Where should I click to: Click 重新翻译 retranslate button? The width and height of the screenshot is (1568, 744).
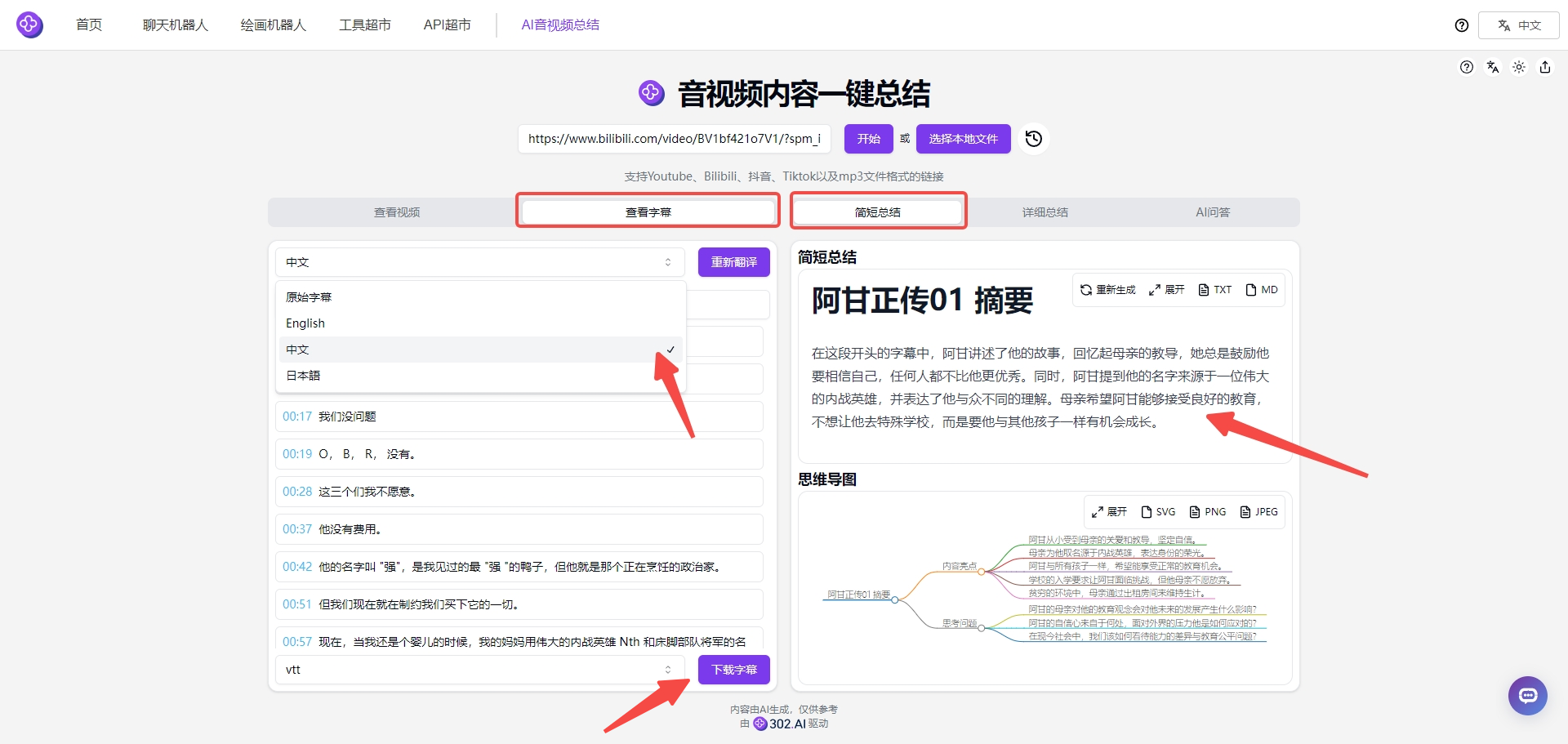pyautogui.click(x=734, y=262)
